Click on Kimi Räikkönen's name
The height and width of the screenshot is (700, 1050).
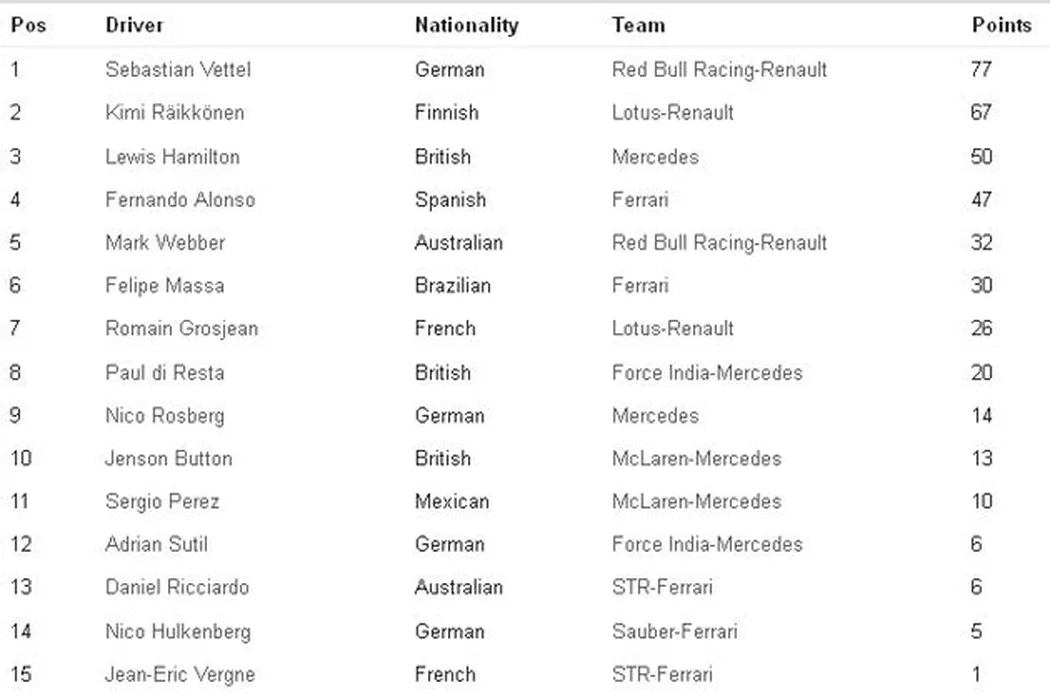(174, 113)
